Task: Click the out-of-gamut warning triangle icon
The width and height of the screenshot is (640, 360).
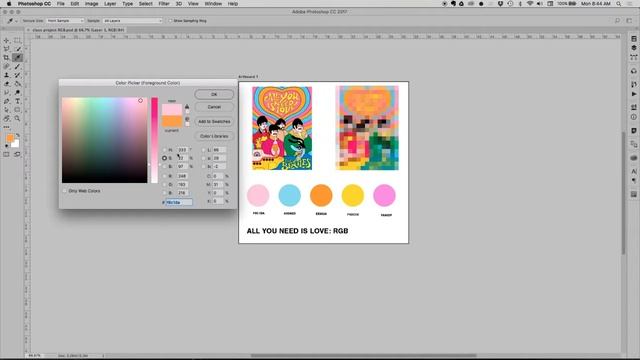Action: click(x=187, y=107)
